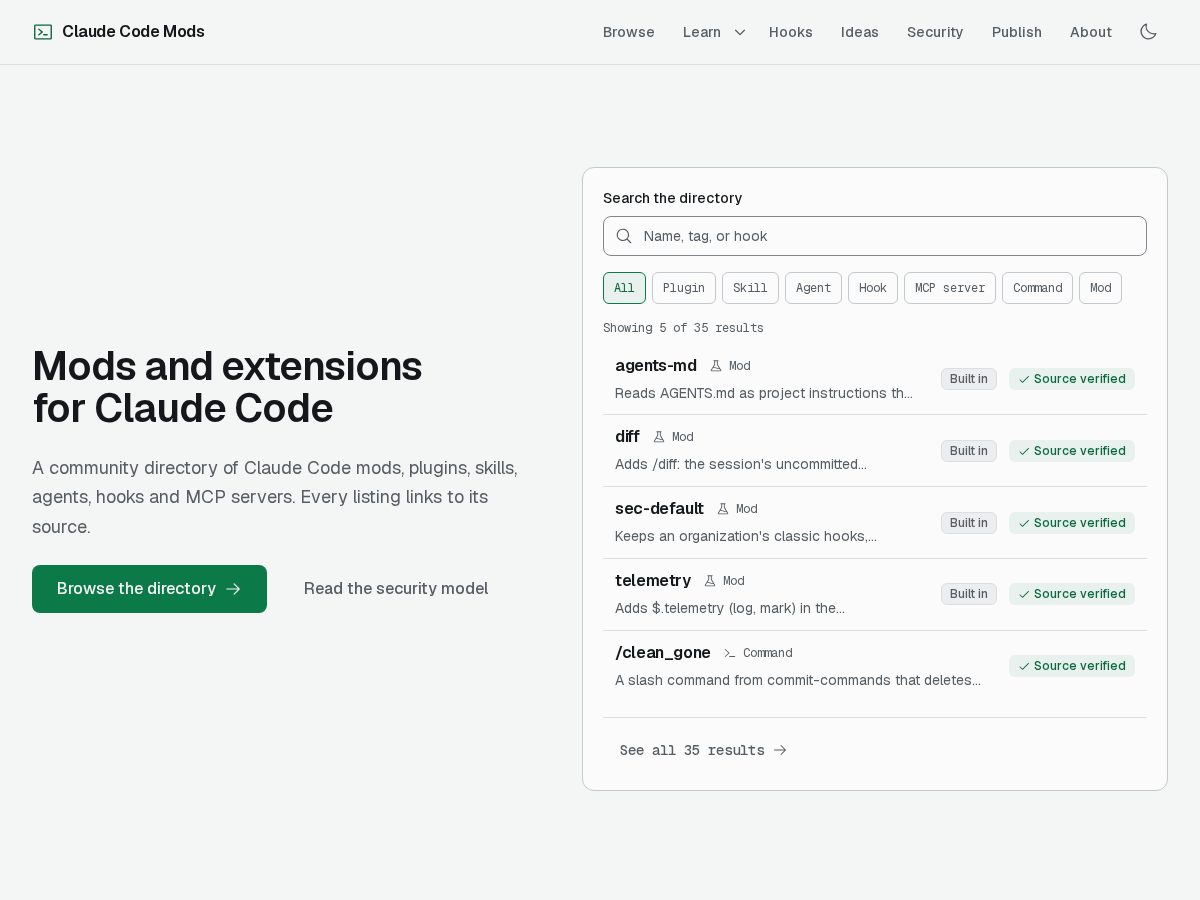The width and height of the screenshot is (1200, 900).
Task: Click description Adds /diff: the session's uncommitted
Action: (x=741, y=464)
